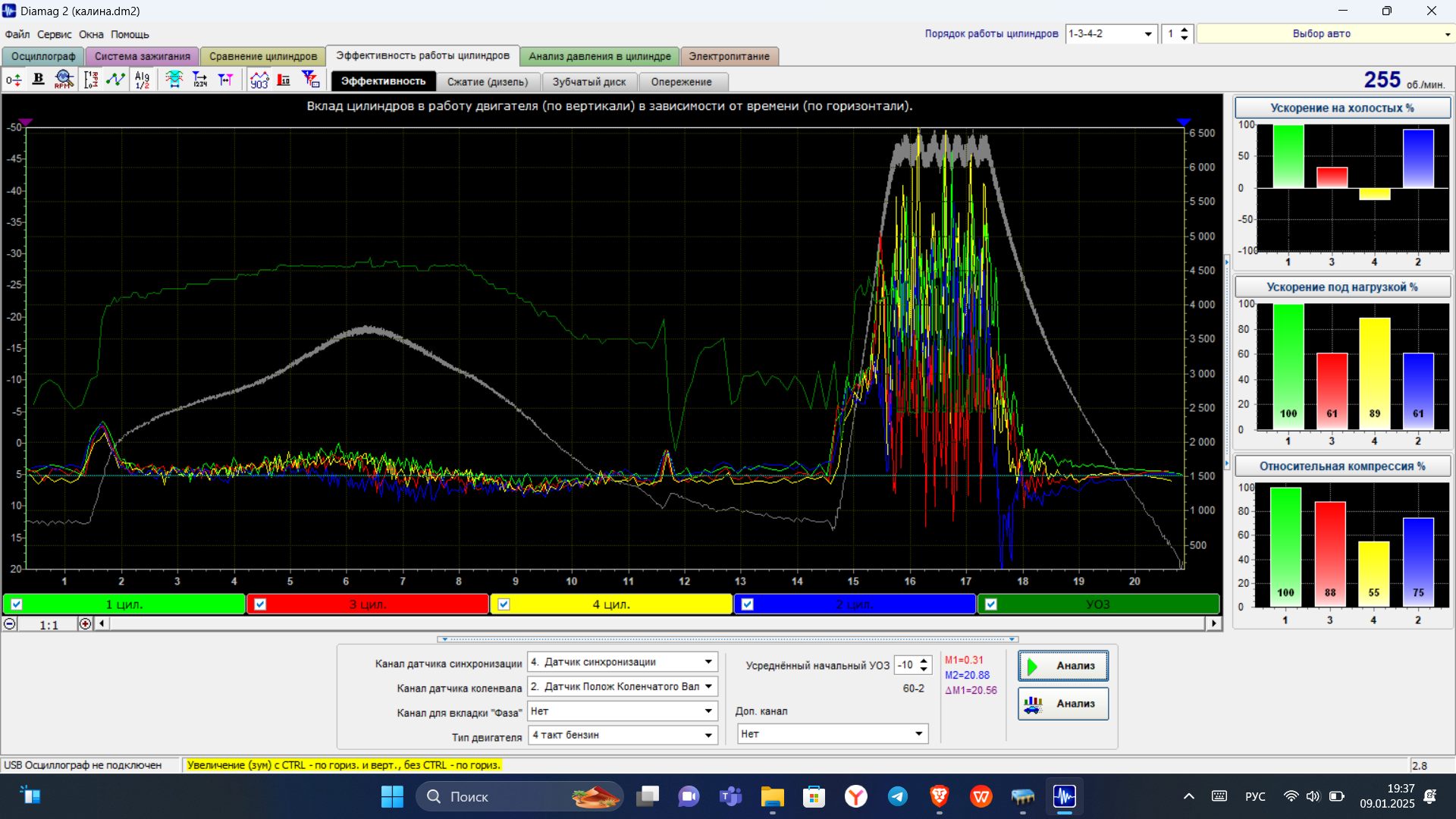1456x819 pixels.
Task: Click the green dotted line graph icon
Action: 115,79
